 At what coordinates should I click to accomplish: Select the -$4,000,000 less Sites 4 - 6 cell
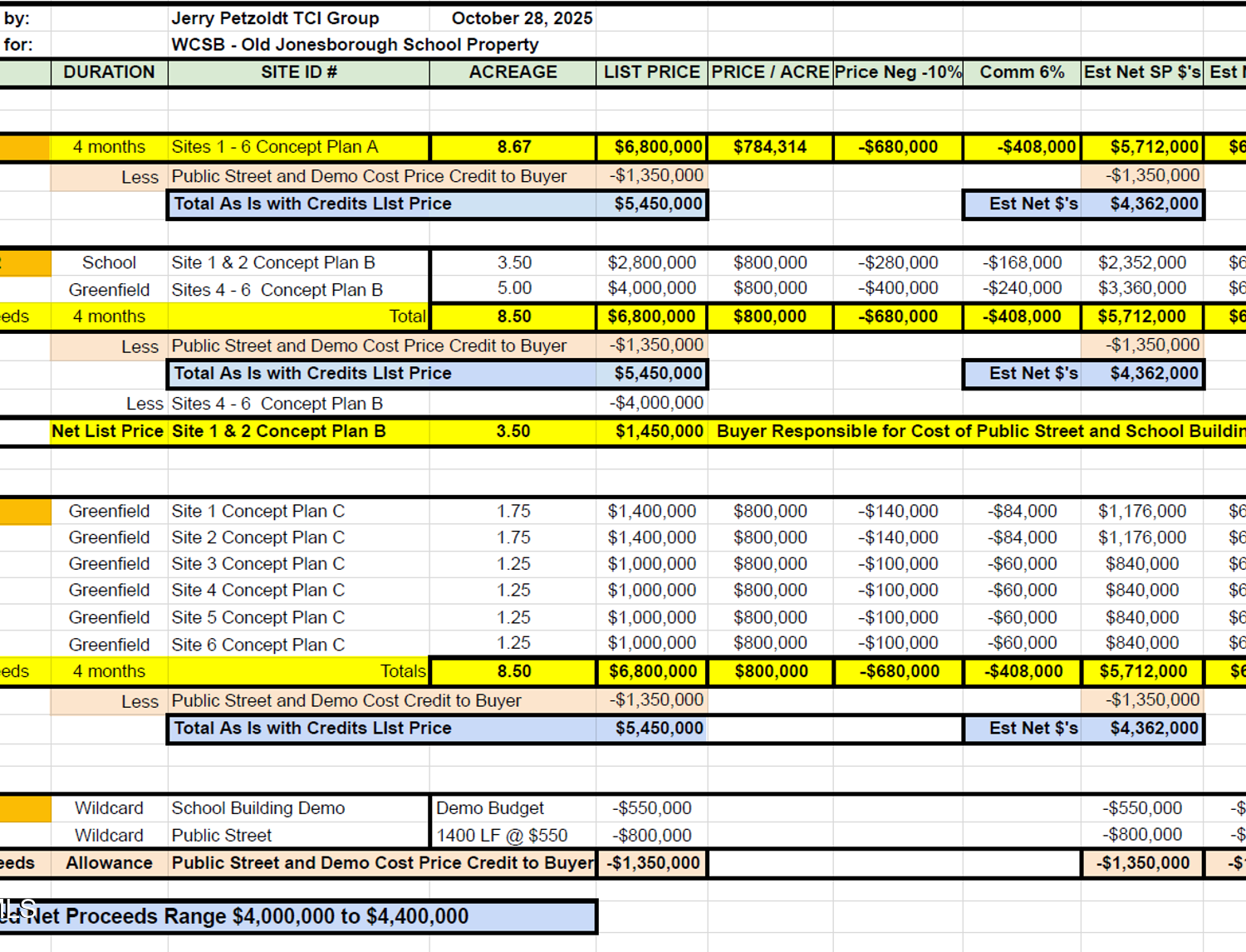coord(652,403)
